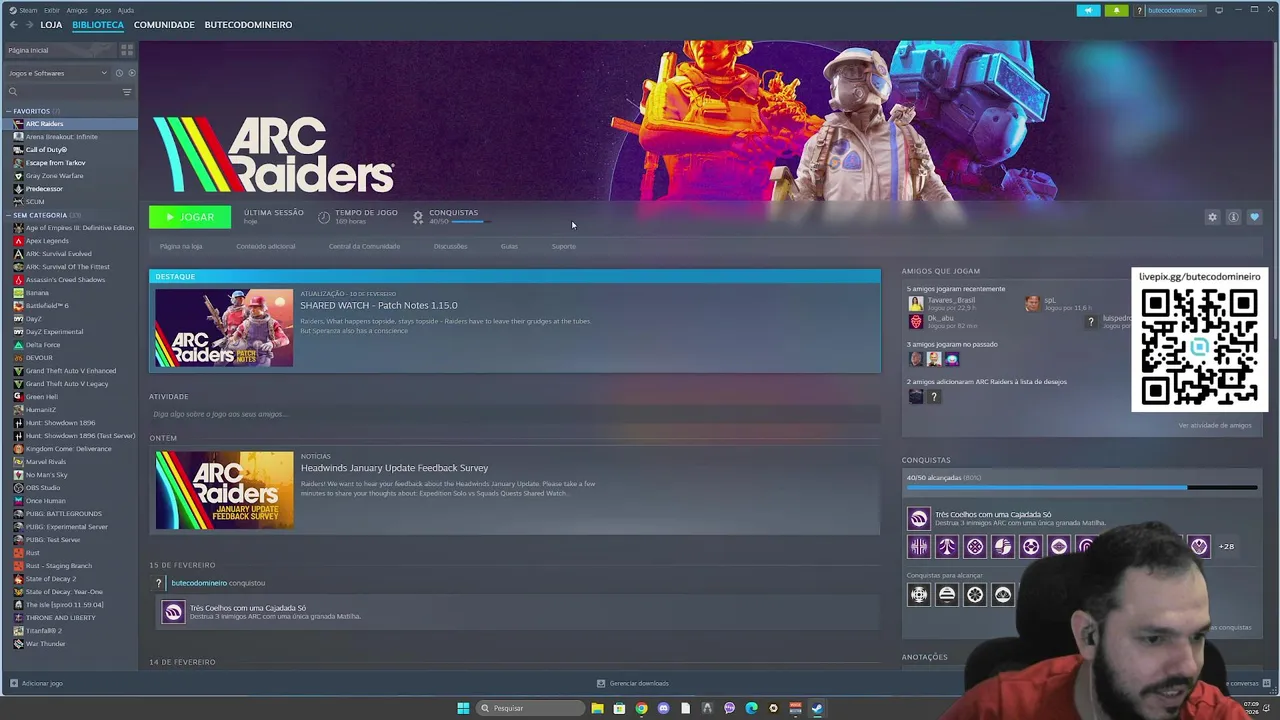Click the Gerenciar downloads icon
The width and height of the screenshot is (1280, 720).
tap(601, 683)
